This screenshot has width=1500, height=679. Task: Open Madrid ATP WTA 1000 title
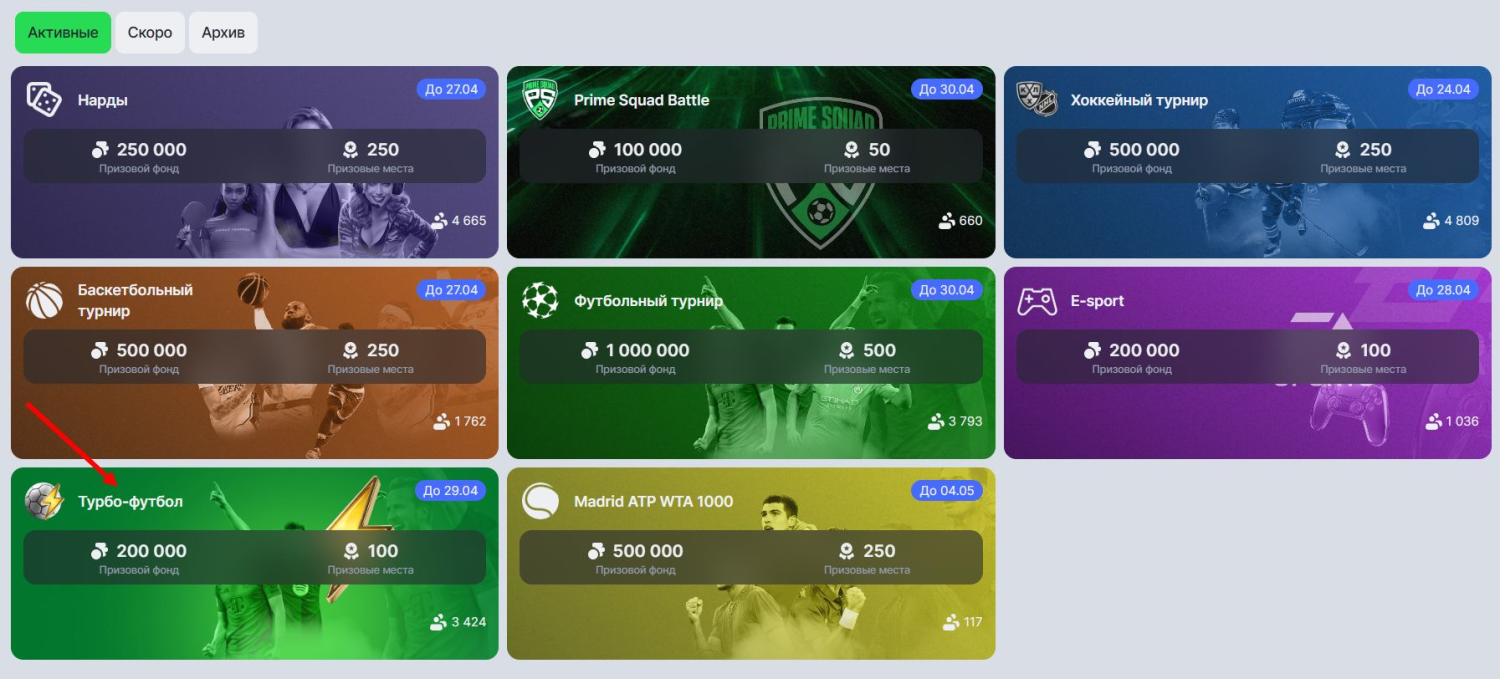pyautogui.click(x=654, y=501)
